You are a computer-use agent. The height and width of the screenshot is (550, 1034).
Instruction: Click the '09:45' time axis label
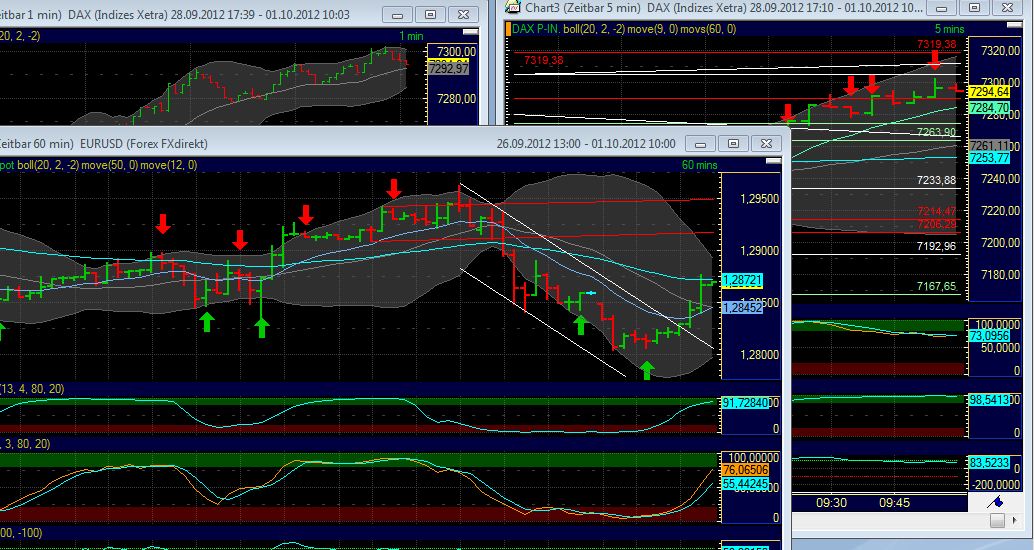(894, 503)
